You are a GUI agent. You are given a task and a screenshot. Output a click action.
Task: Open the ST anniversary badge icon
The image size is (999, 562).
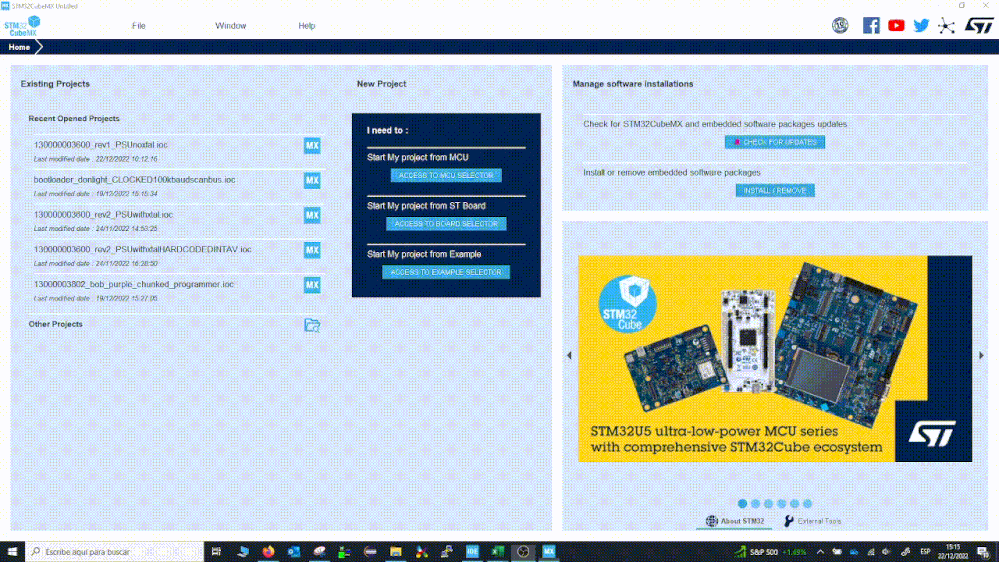(x=840, y=25)
